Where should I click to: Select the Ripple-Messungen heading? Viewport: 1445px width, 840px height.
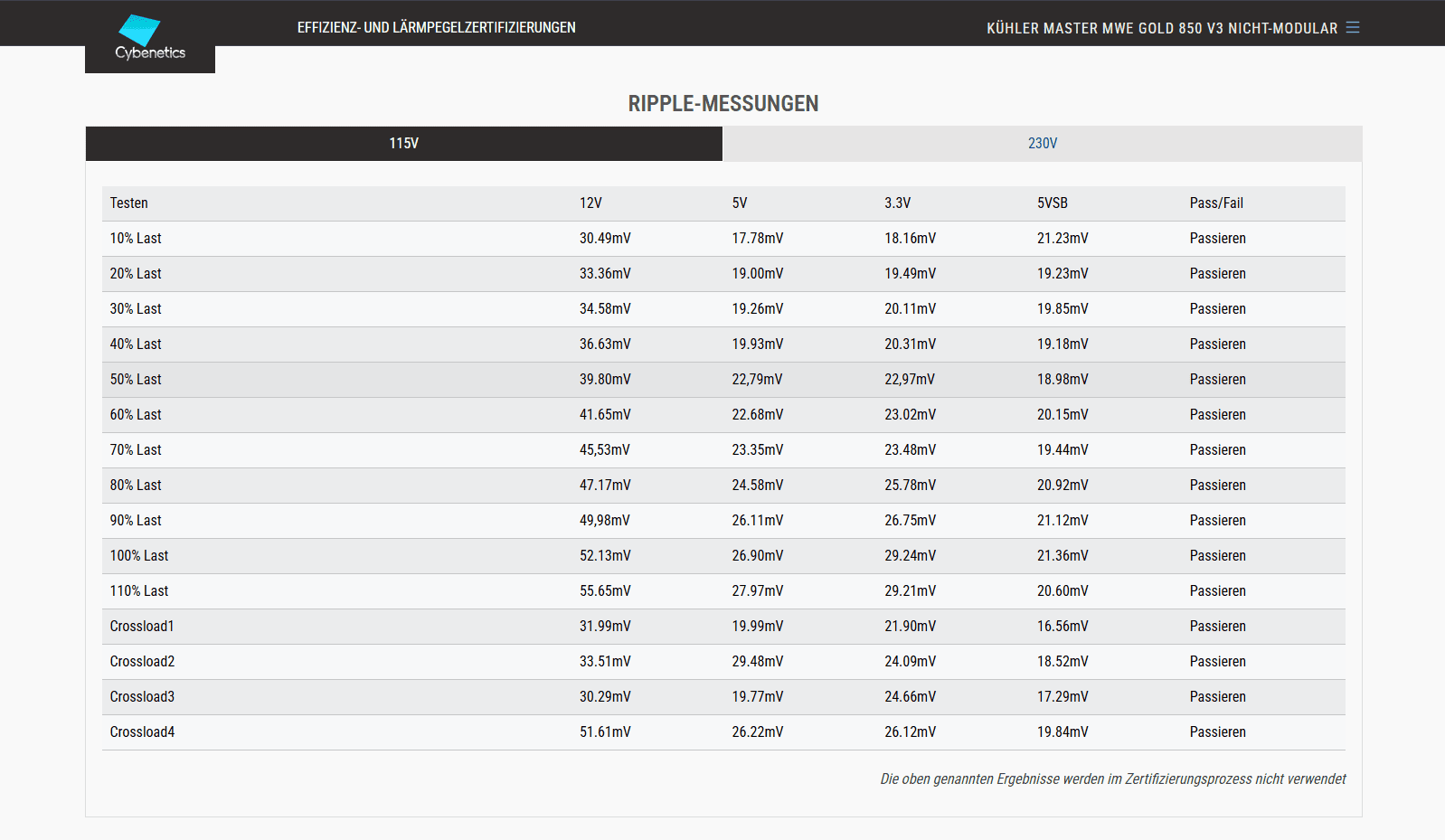tap(723, 104)
